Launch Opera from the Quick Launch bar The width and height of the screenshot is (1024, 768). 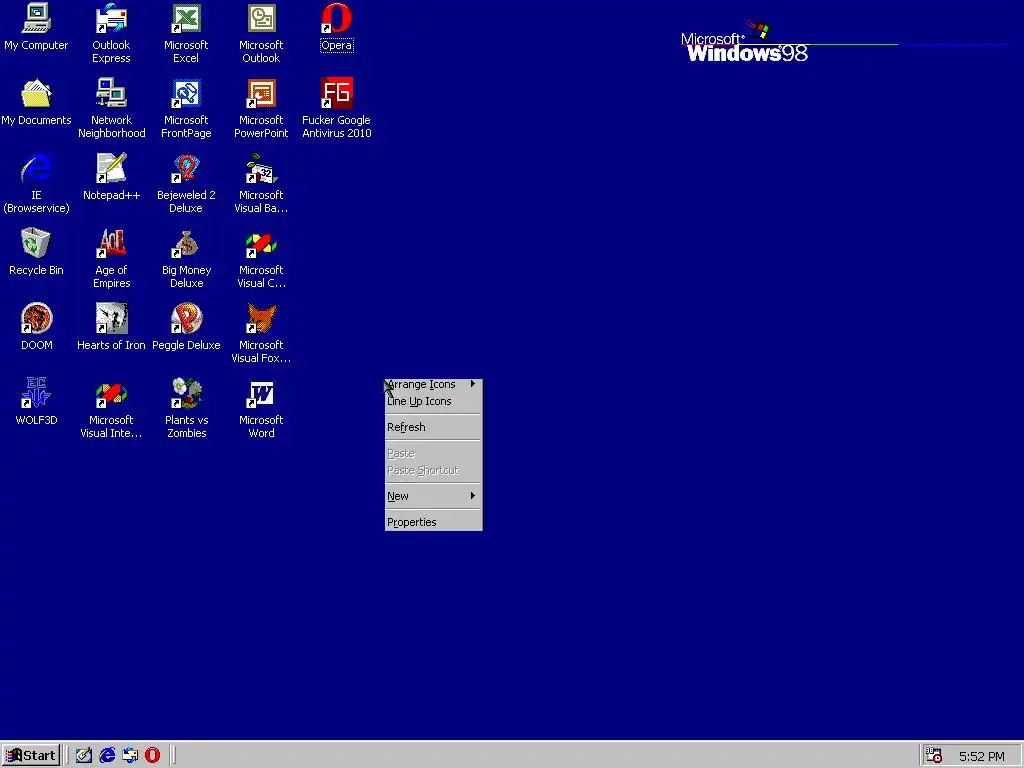pyautogui.click(x=153, y=756)
